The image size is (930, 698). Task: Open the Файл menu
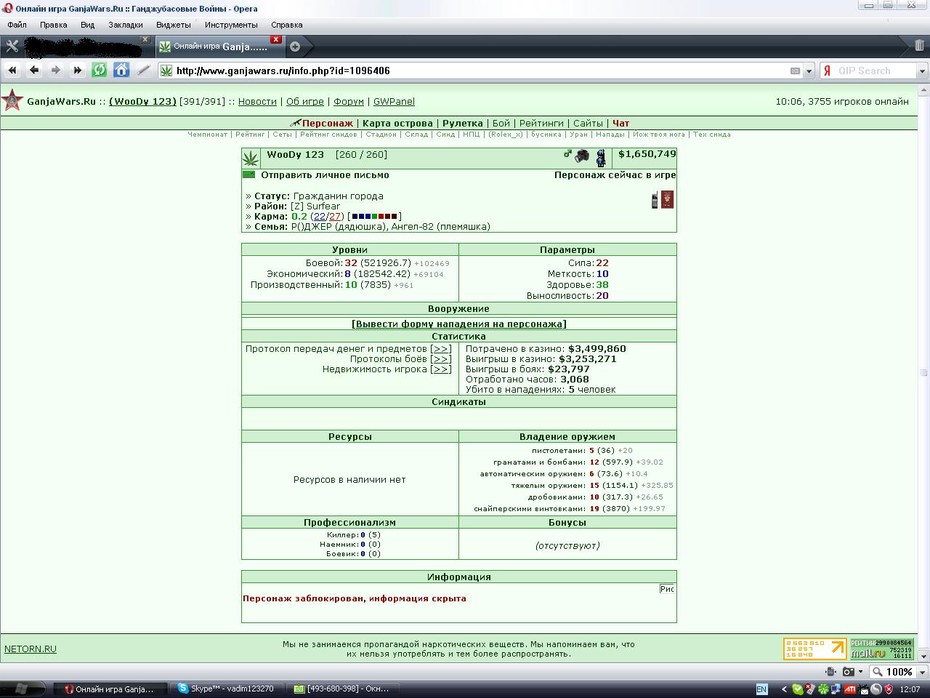17,25
